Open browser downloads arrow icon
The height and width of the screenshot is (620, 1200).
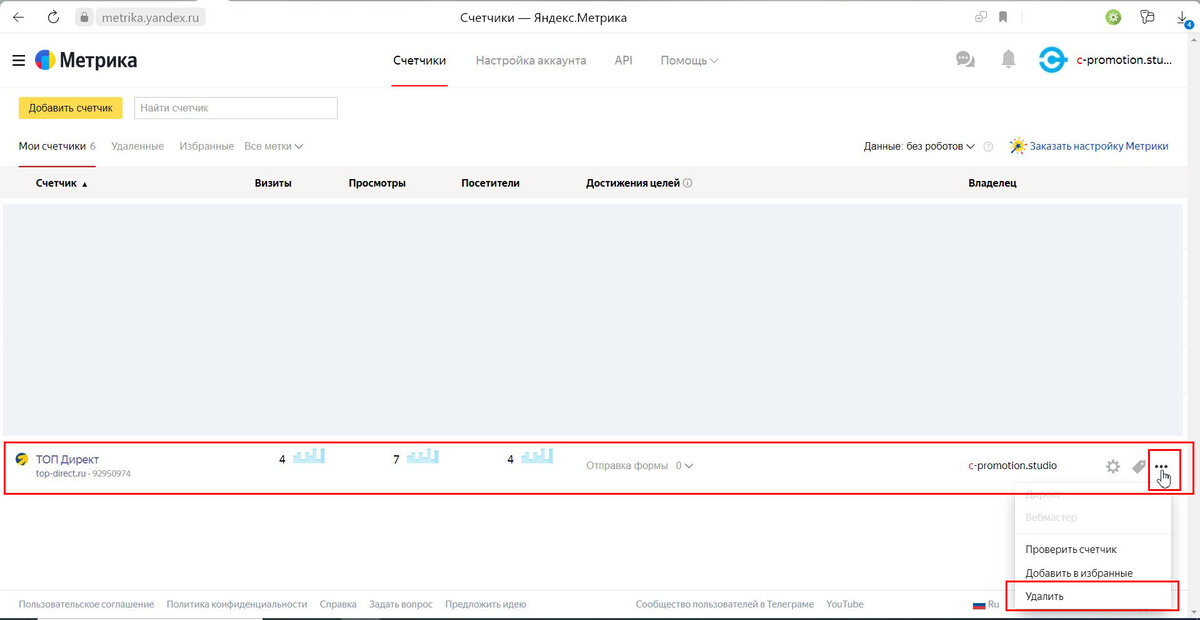pyautogui.click(x=1184, y=18)
